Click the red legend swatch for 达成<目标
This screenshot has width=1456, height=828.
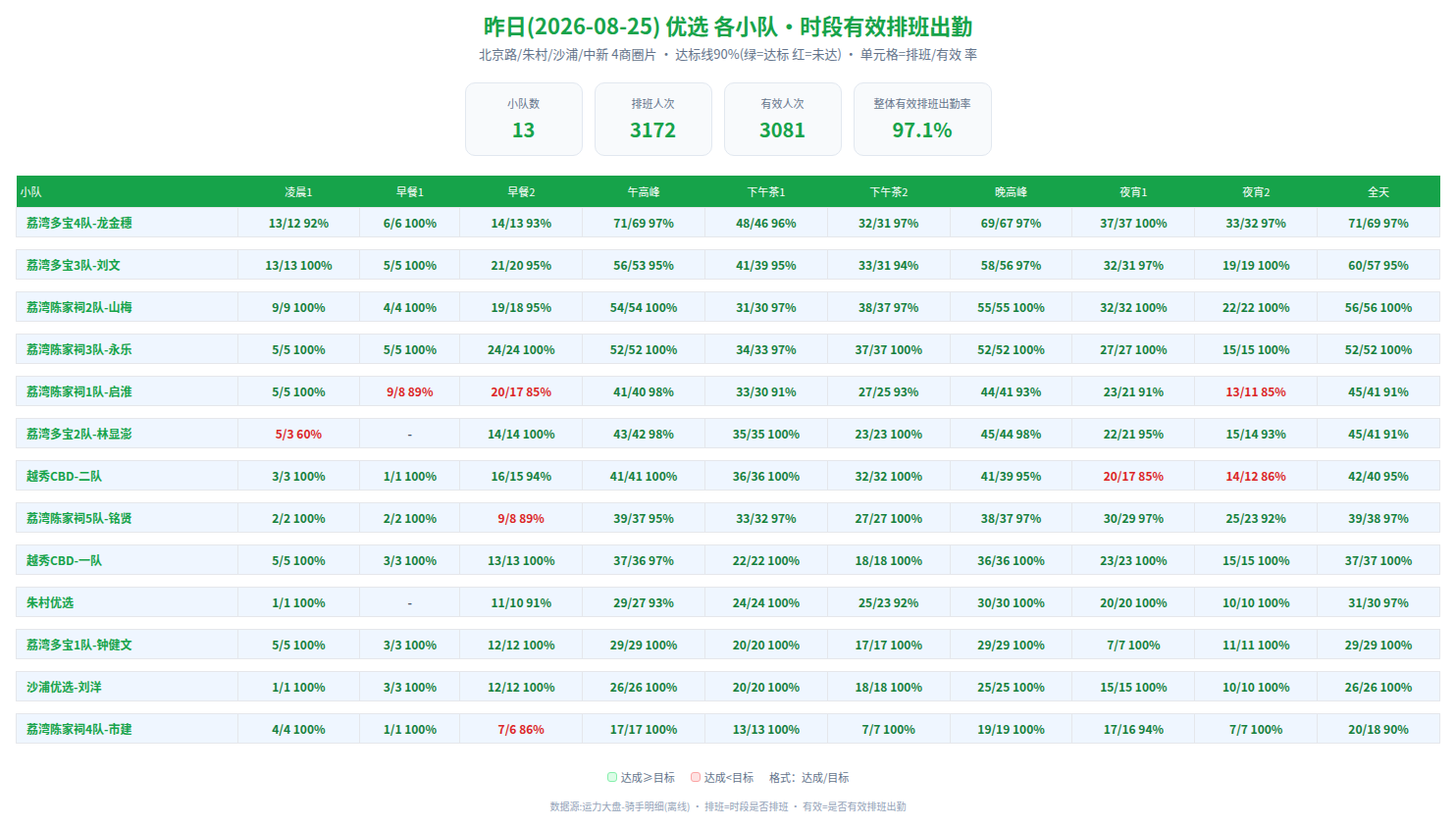pyautogui.click(x=696, y=777)
